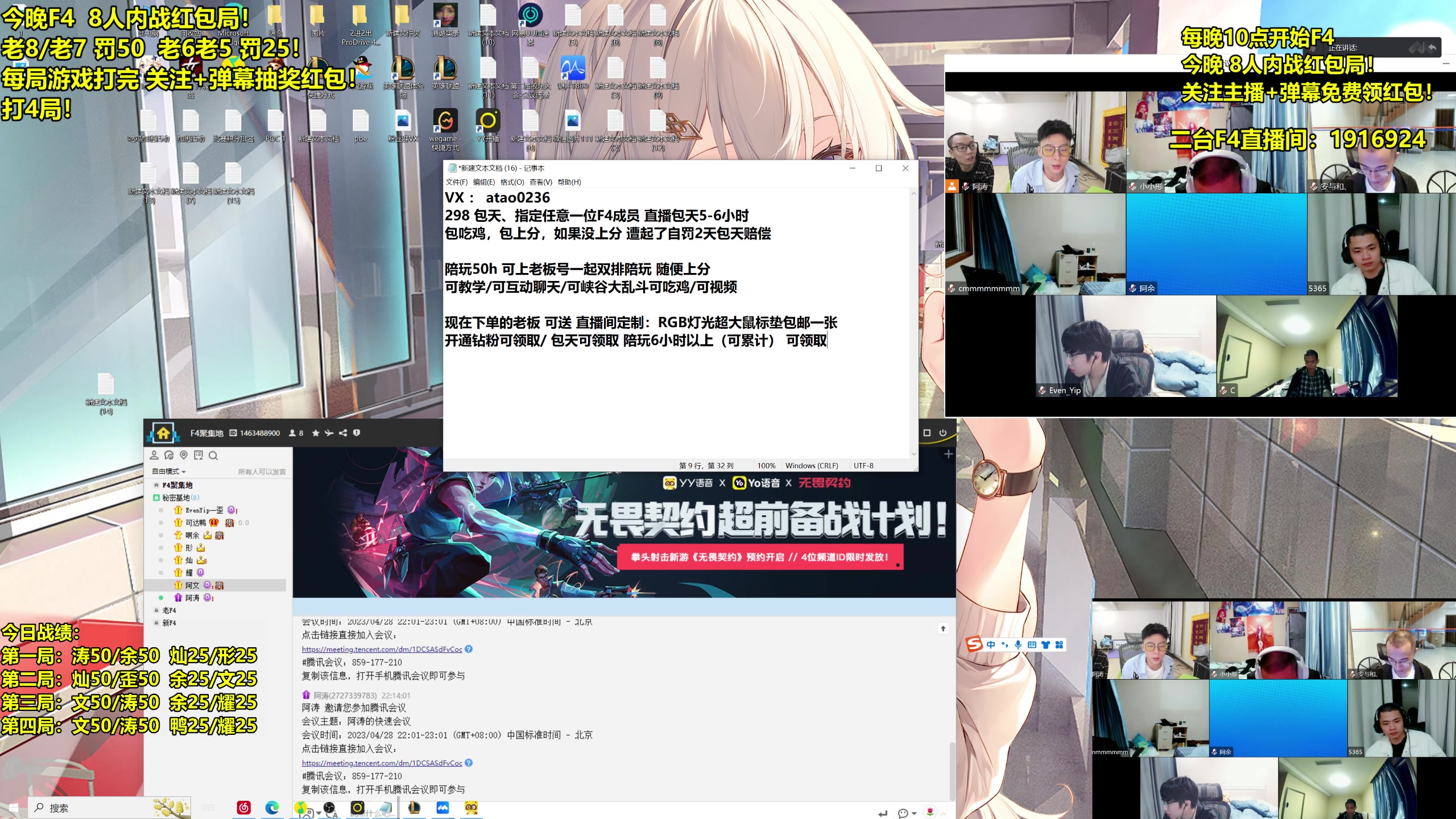Open the lower Tencent Meeting link in YY chat
Viewport: 1456px width, 819px height.
(x=382, y=763)
